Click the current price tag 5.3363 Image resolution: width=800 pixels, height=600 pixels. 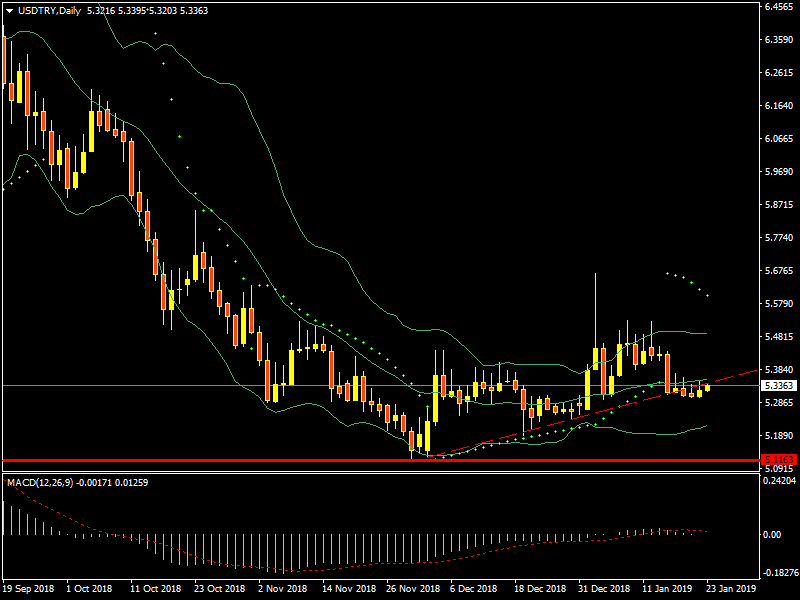779,385
